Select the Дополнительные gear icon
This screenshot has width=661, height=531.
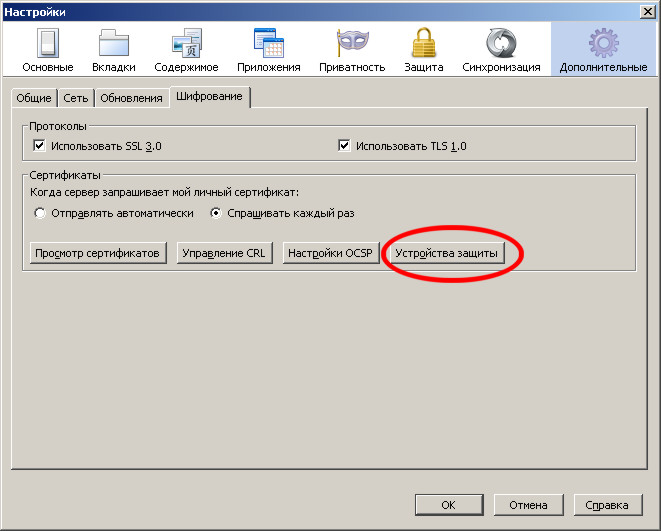(603, 45)
